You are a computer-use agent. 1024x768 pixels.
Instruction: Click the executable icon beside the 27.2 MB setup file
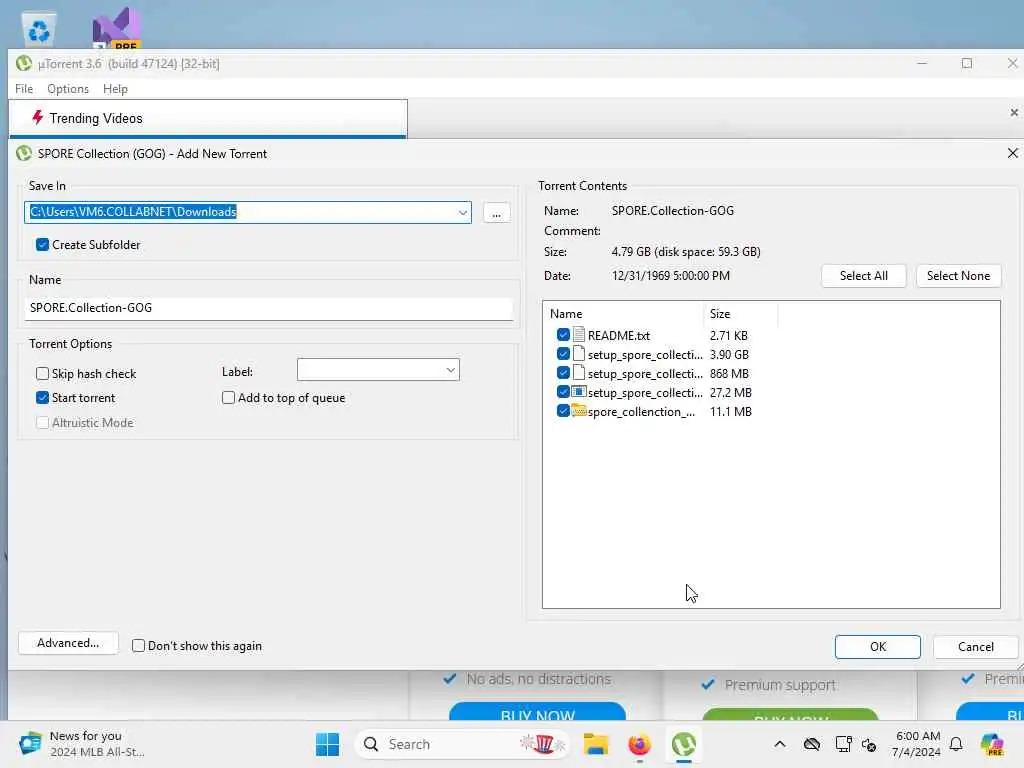point(579,392)
